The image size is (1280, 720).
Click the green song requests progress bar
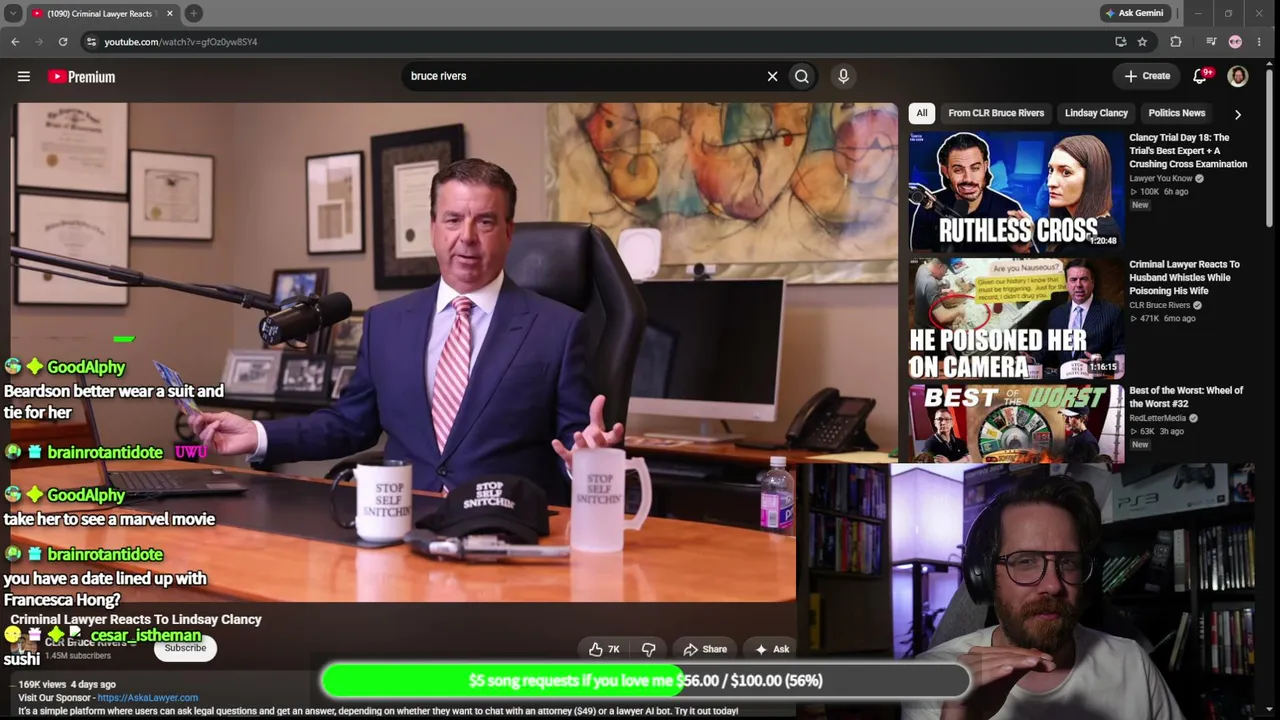645,680
